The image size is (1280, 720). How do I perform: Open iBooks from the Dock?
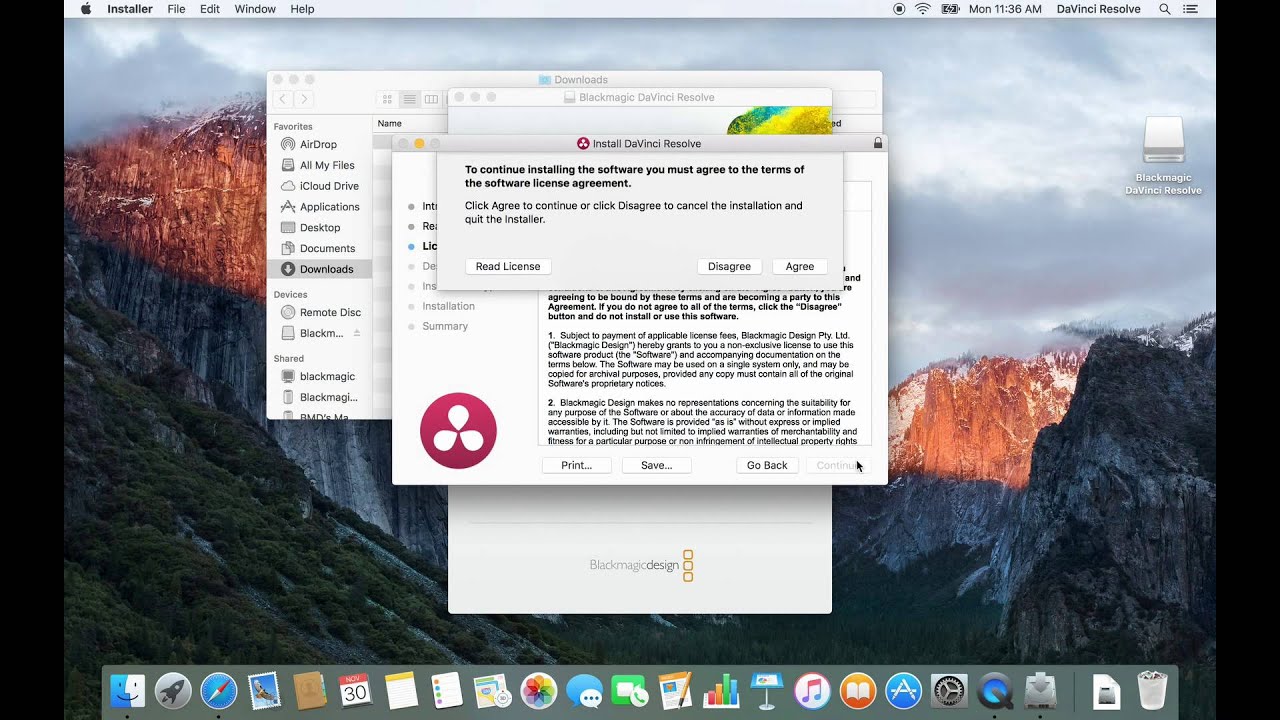858,691
